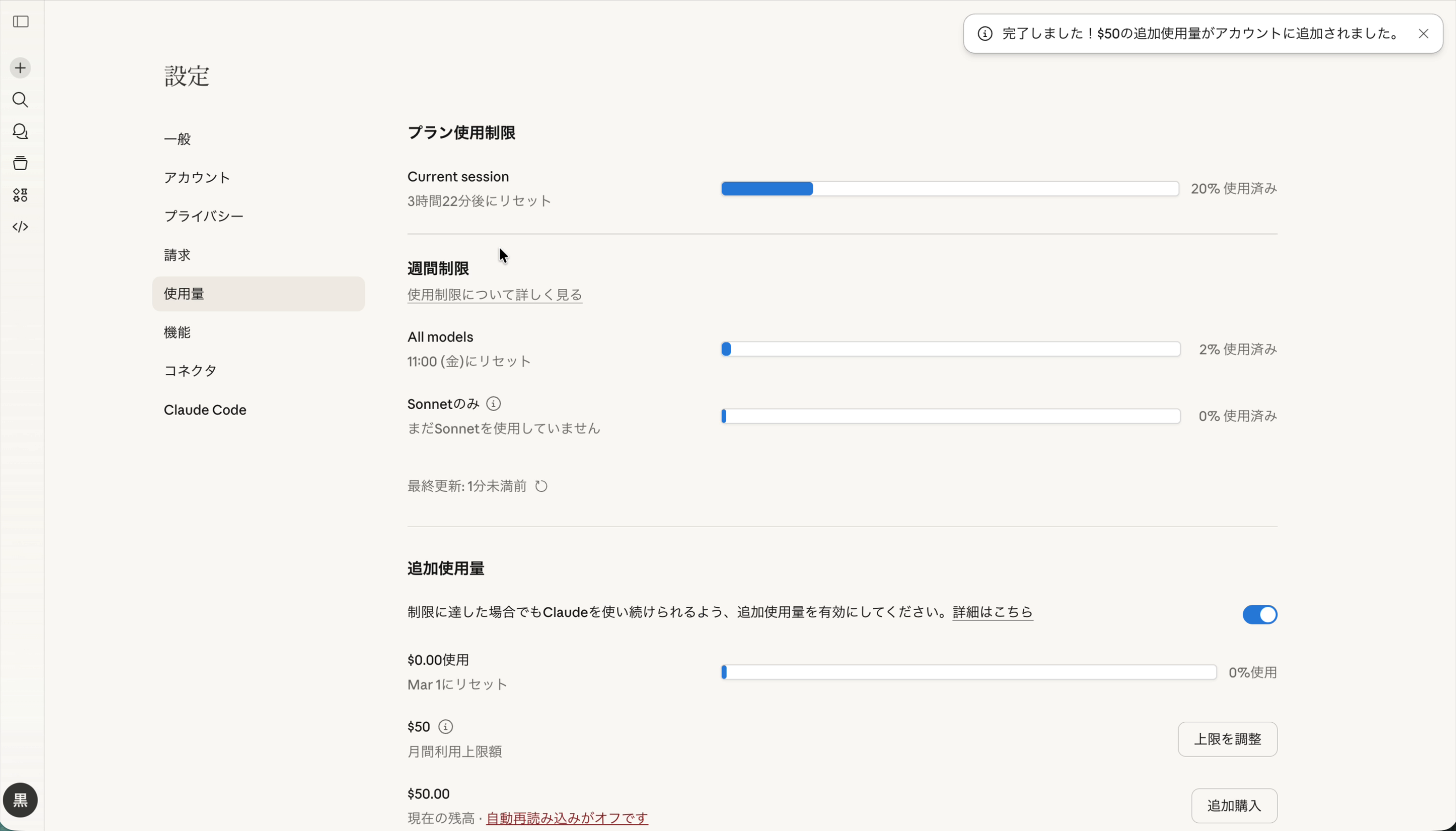Open the code icon in the sidebar
The width and height of the screenshot is (1456, 831).
point(21,227)
